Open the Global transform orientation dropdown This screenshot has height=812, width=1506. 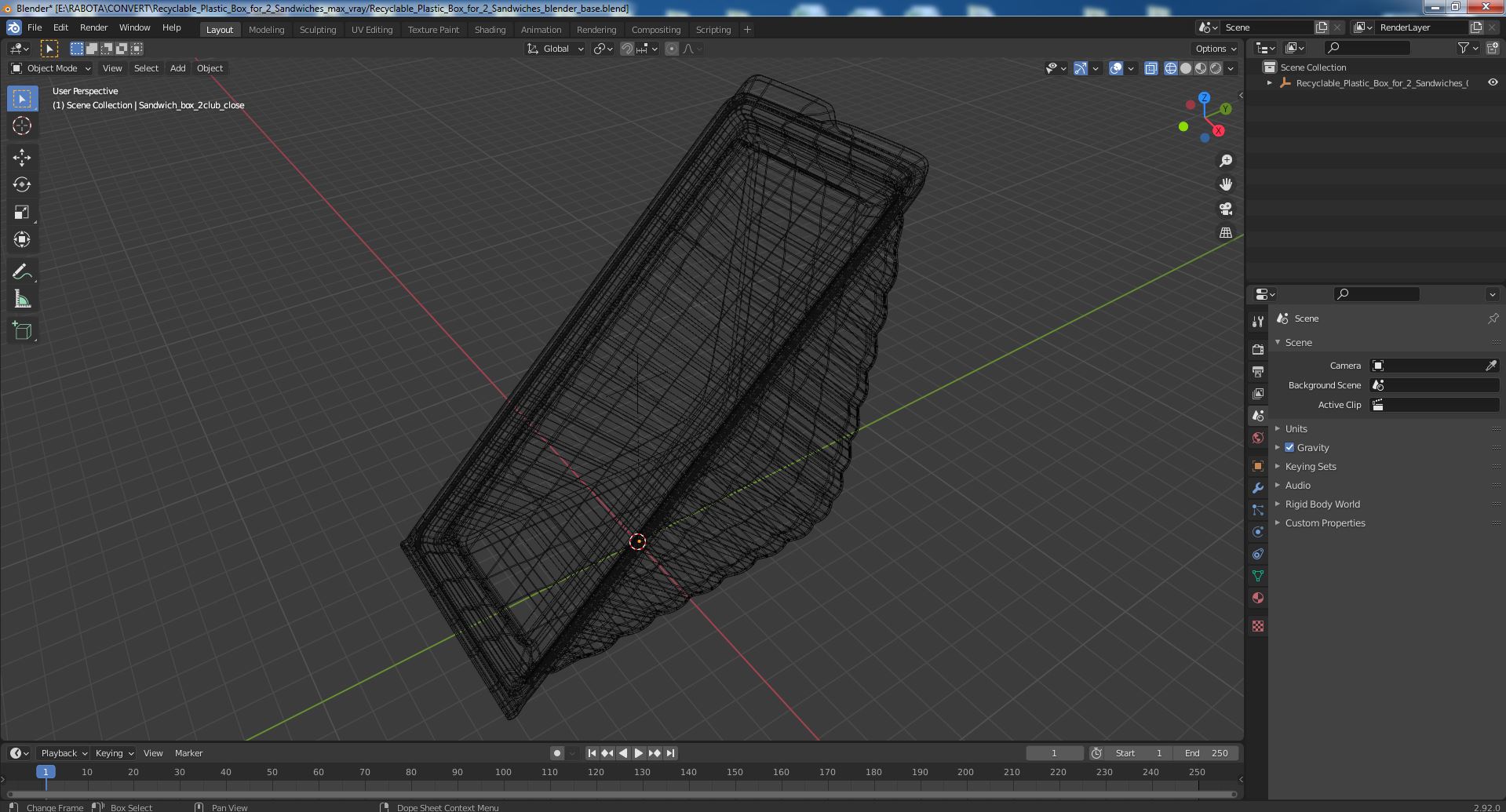click(x=556, y=49)
